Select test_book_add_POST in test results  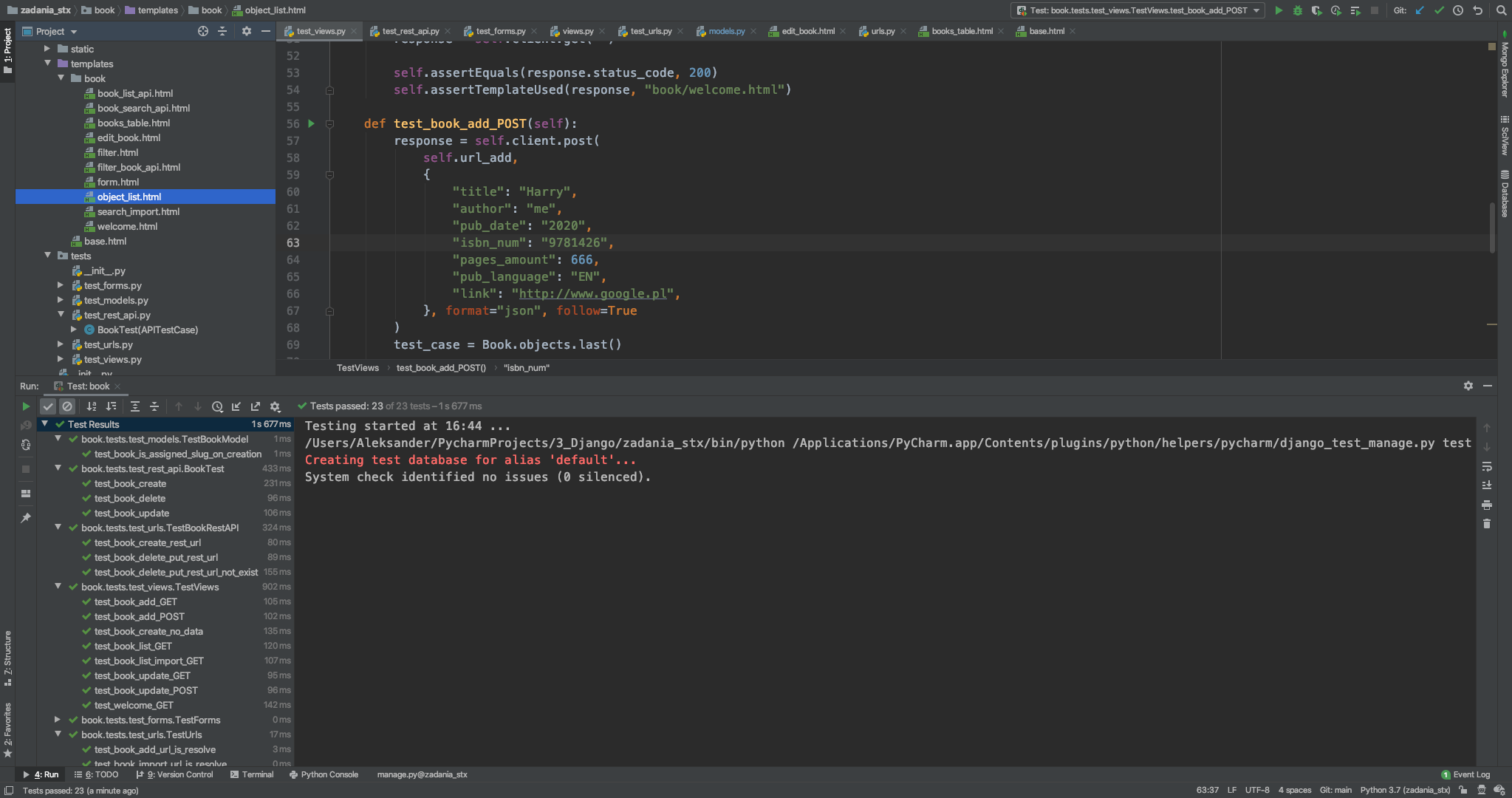140,616
